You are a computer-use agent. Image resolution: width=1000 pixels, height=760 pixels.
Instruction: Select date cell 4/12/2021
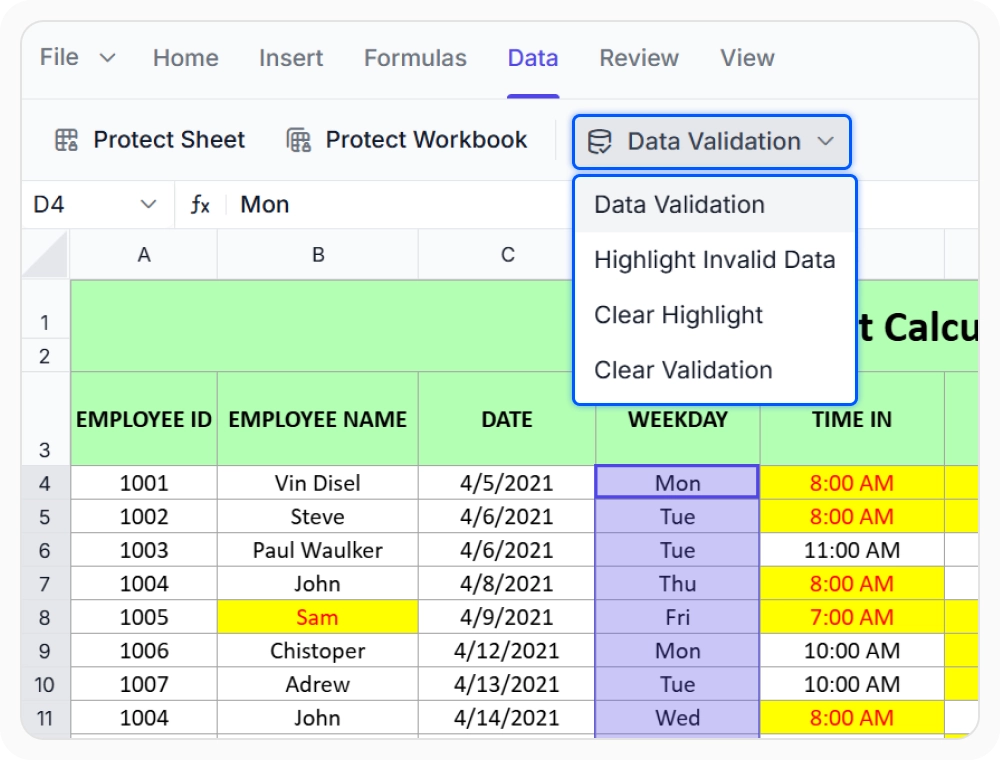(507, 651)
